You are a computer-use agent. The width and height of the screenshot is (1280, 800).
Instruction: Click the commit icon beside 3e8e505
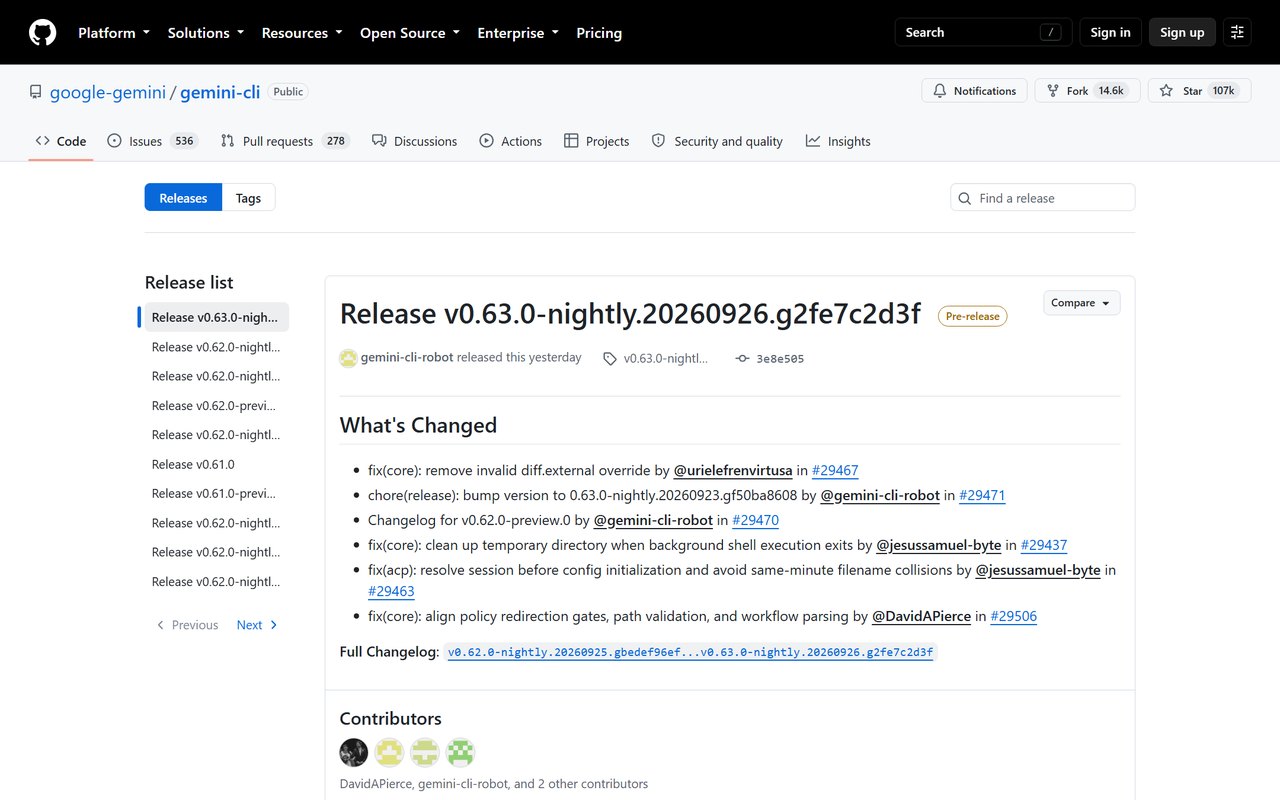(742, 358)
